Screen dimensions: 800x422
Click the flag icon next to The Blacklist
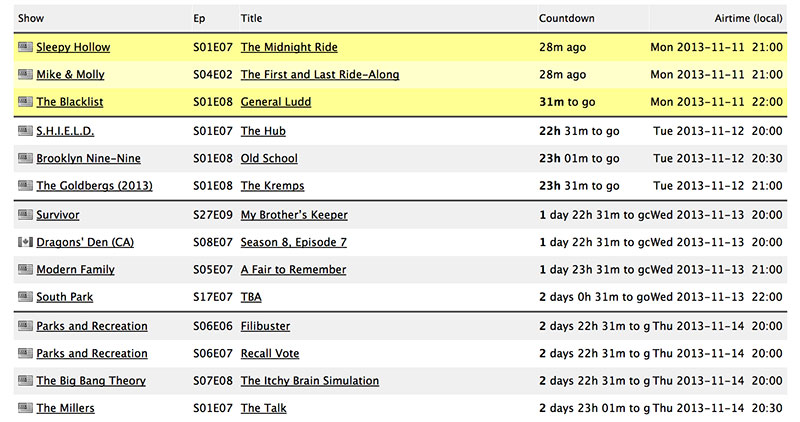coord(25,102)
